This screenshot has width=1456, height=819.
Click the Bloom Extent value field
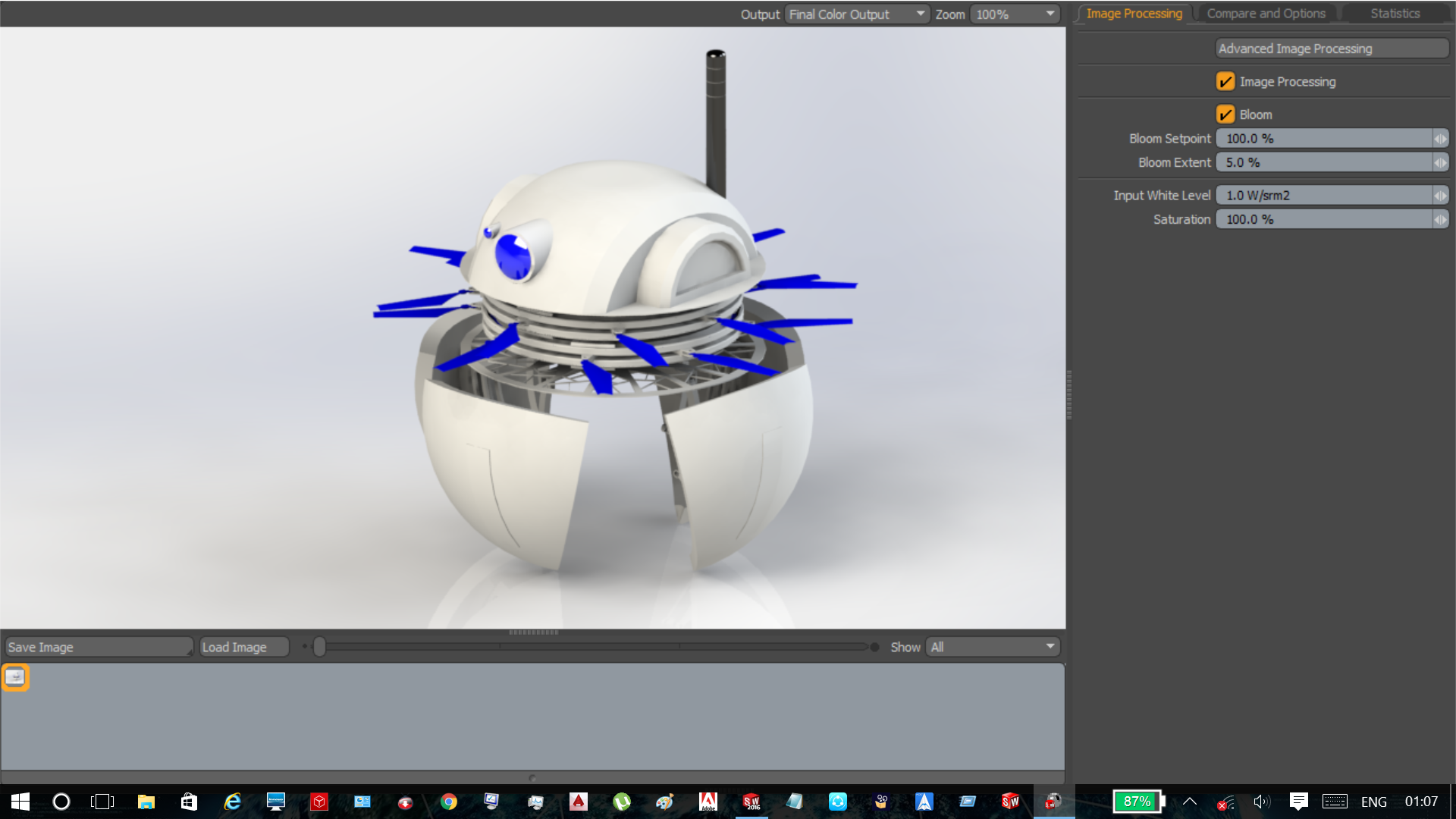coord(1324,162)
